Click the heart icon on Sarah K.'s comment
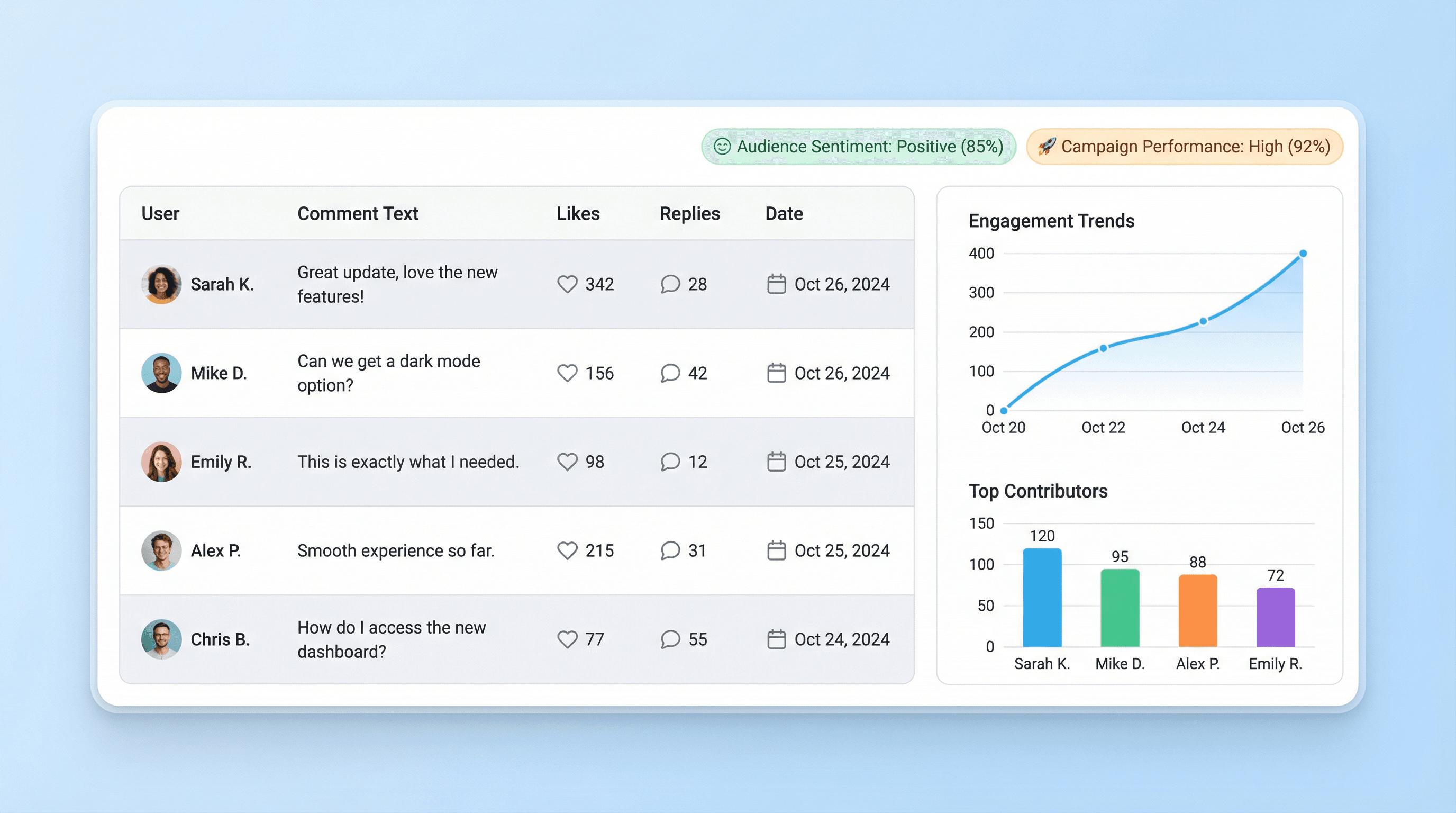Viewport: 1456px width, 813px height. pyautogui.click(x=567, y=284)
